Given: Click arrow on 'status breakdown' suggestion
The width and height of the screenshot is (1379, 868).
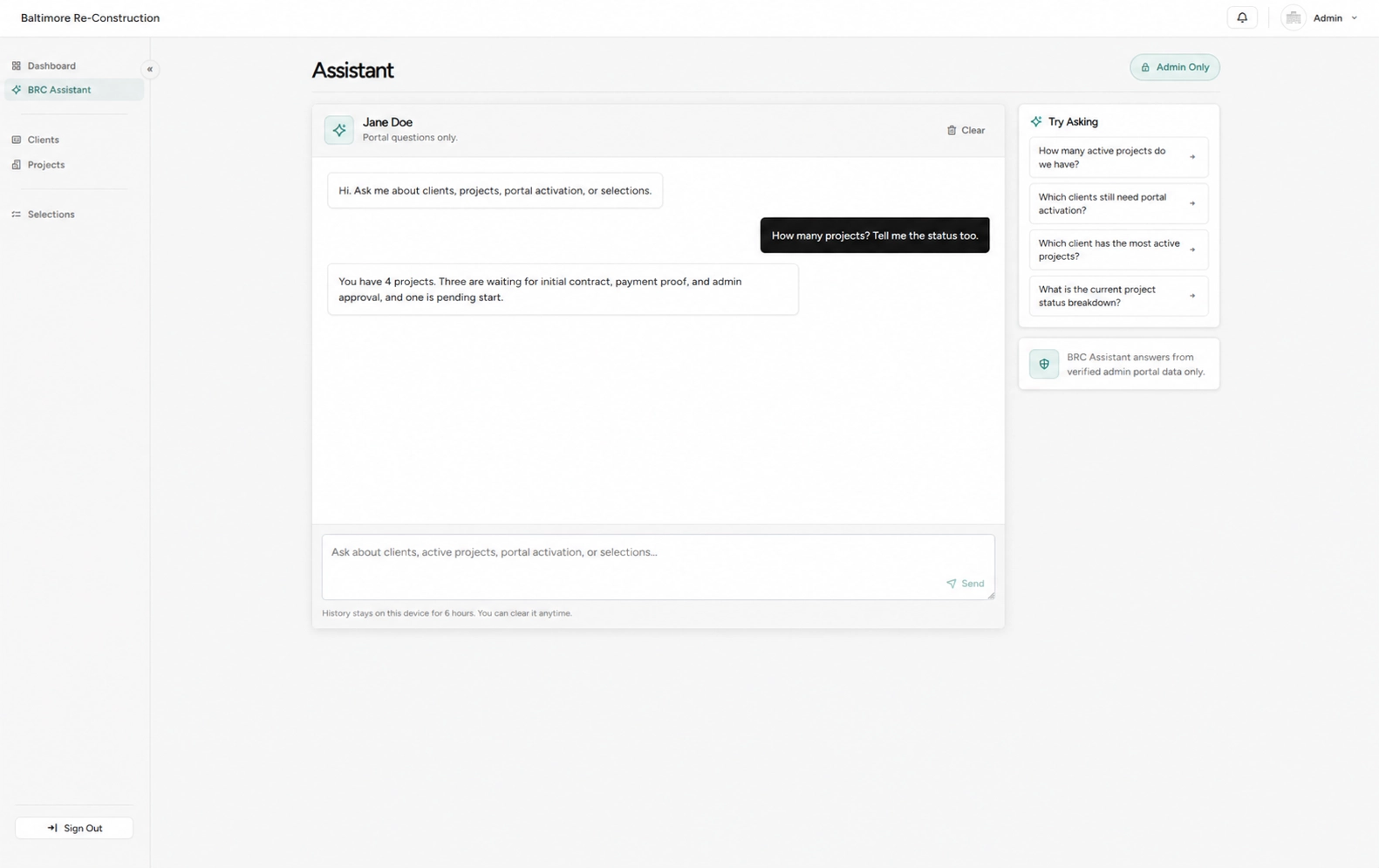Looking at the screenshot, I should click(1192, 297).
